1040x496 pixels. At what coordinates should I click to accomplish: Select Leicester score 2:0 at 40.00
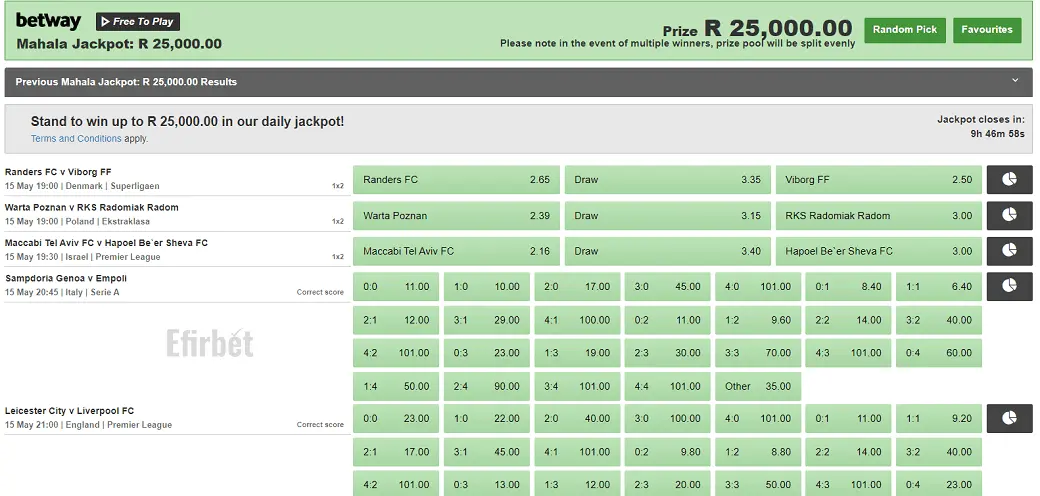(x=577, y=418)
